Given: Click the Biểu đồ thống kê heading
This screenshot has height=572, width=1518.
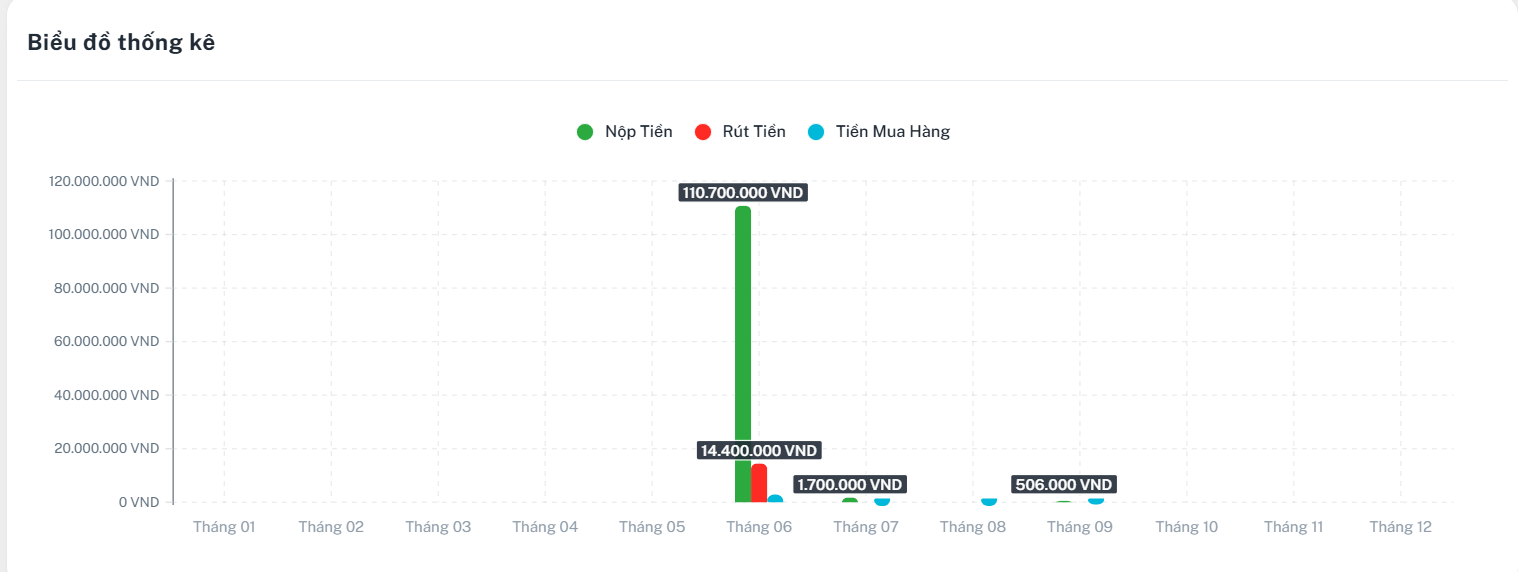Looking at the screenshot, I should coord(121,43).
